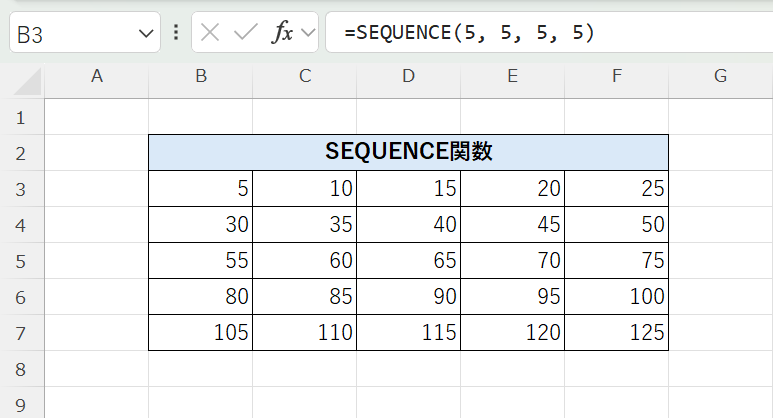773x418 pixels.
Task: Select column A header
Action: point(97,76)
